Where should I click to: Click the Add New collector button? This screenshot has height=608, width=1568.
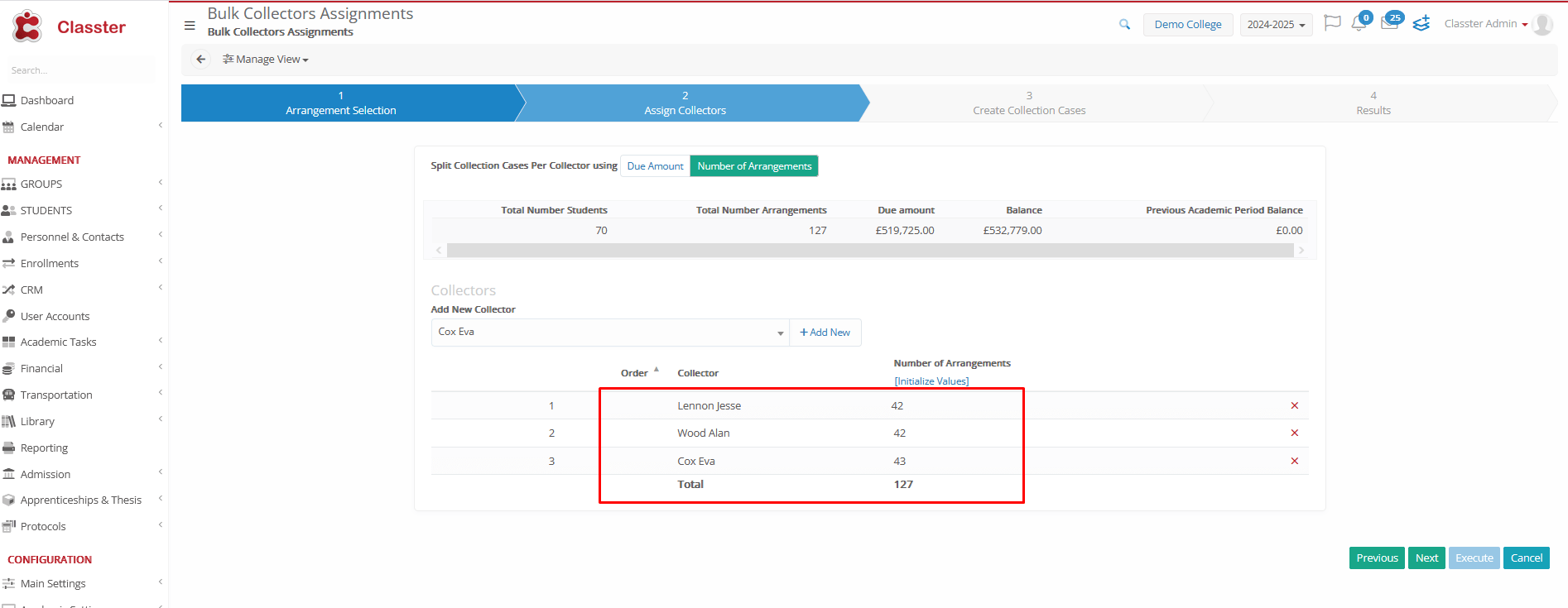pyautogui.click(x=825, y=333)
